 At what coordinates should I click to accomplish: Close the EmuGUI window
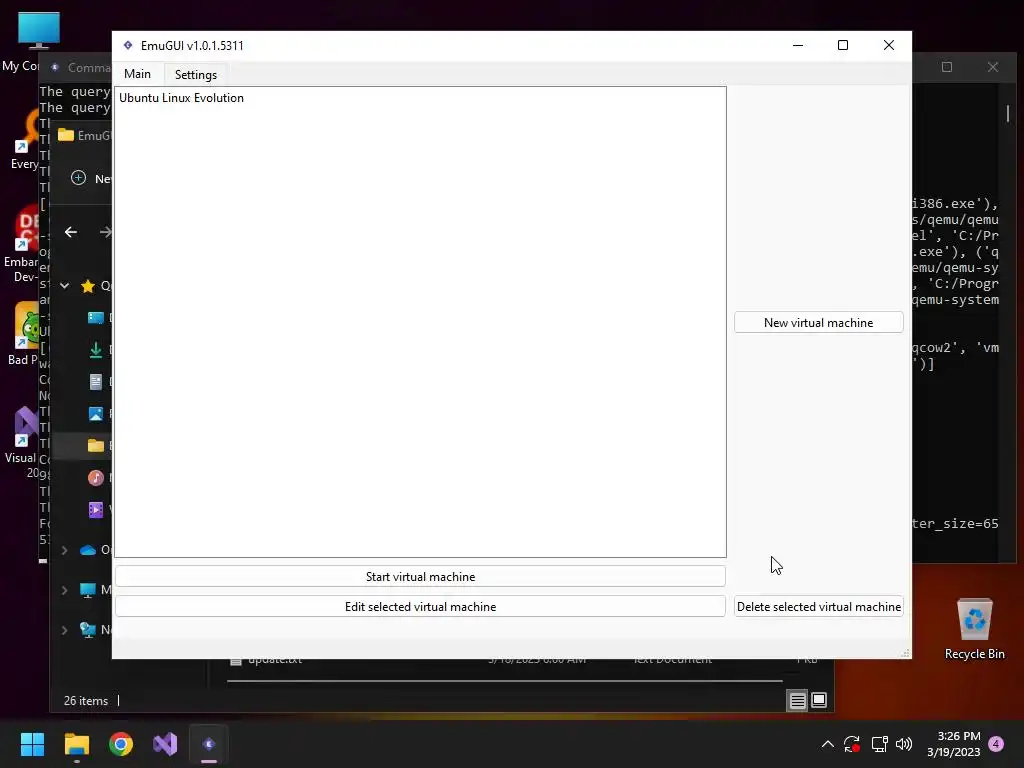click(889, 45)
